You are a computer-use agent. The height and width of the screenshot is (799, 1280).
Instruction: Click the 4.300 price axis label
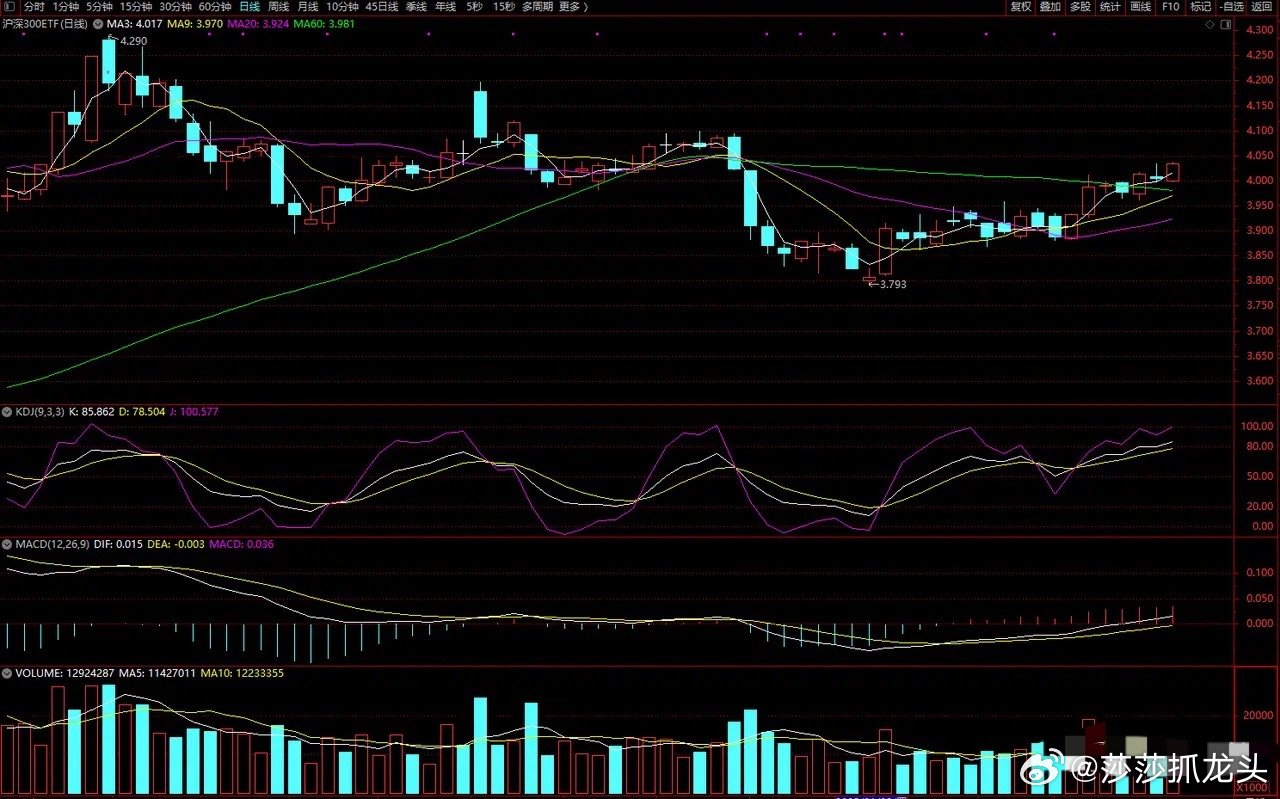pos(1259,32)
